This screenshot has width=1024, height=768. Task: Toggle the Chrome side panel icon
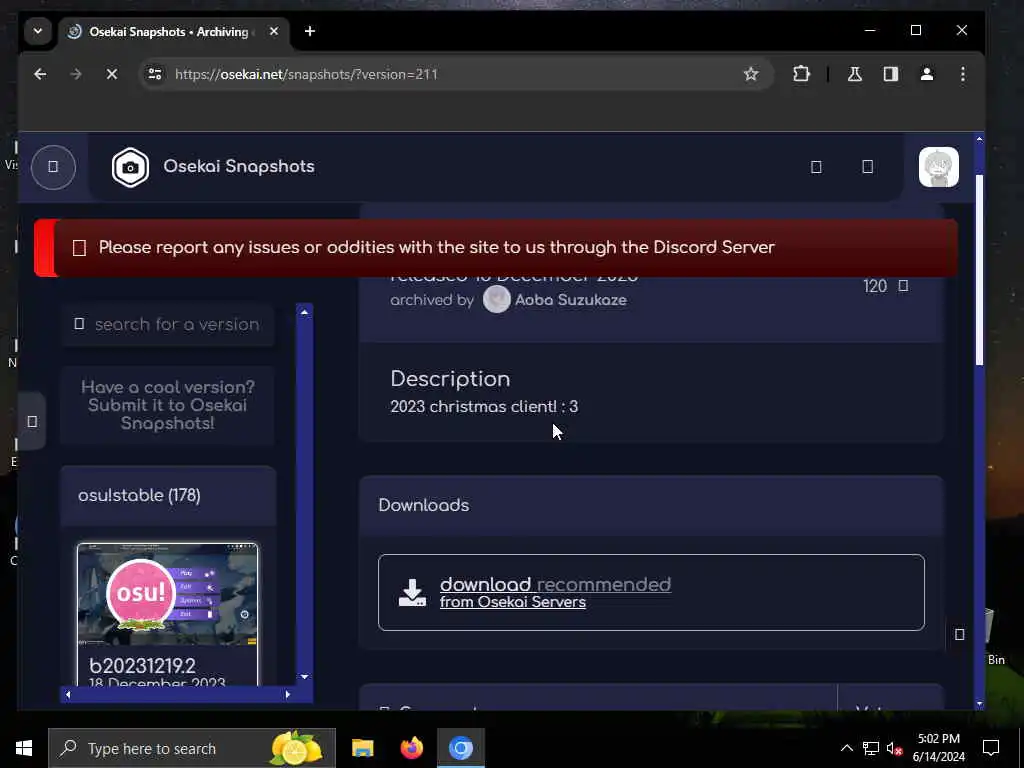(x=891, y=74)
